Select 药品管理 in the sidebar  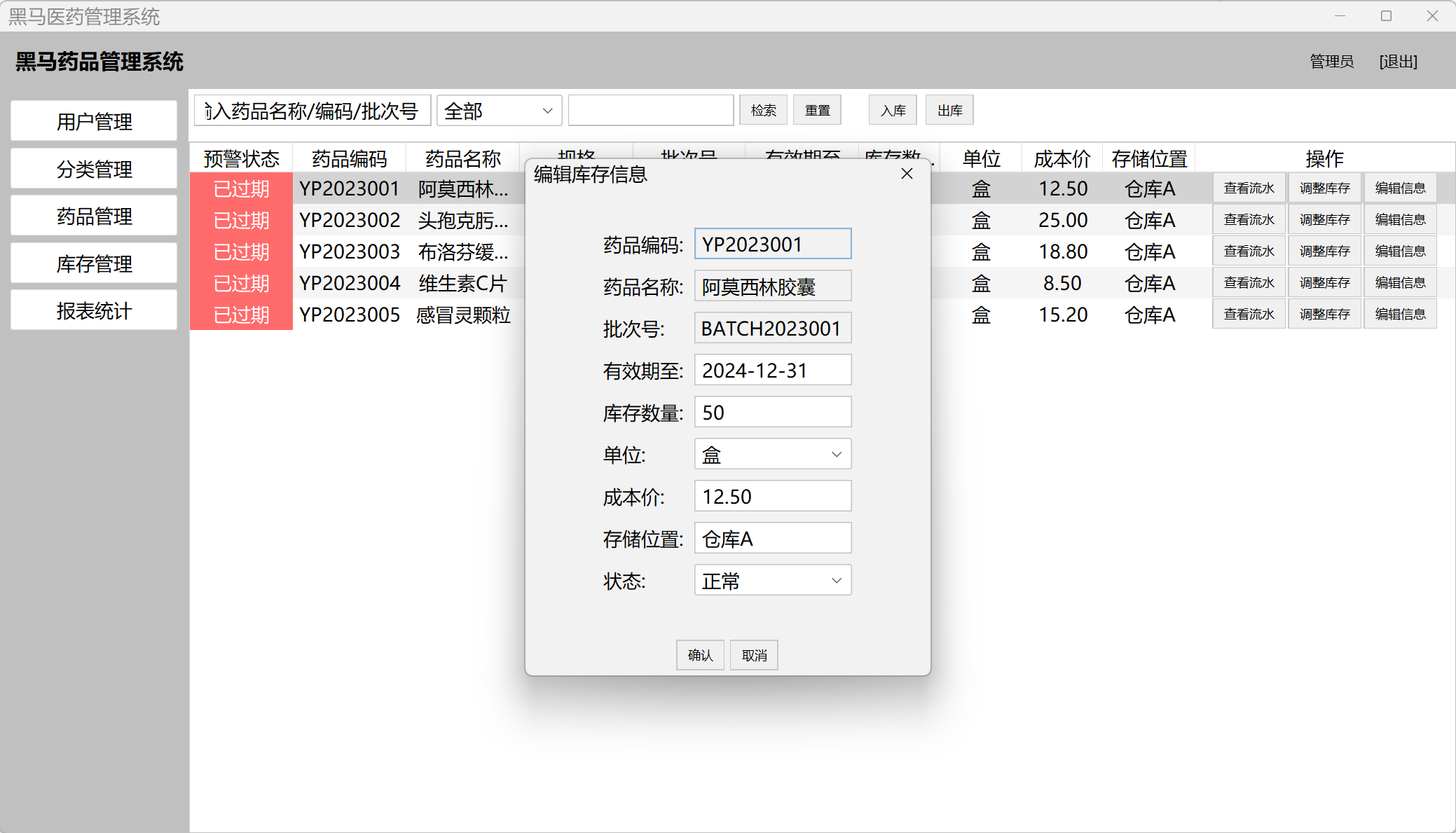click(x=94, y=216)
